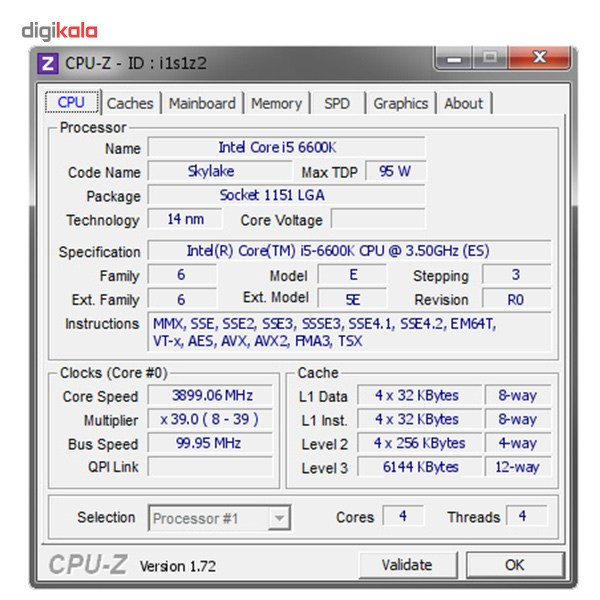Click the CPU-Z purple Z title icon
The width and height of the screenshot is (600, 600).
(48, 63)
